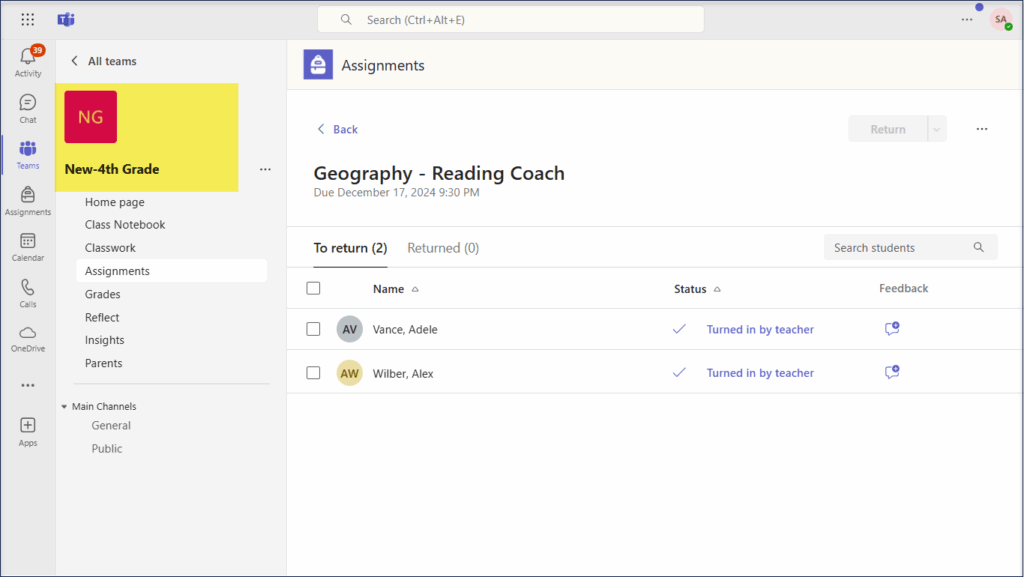Select the checkbox for Wilber, Alex
The image size is (1024, 577).
(x=314, y=373)
